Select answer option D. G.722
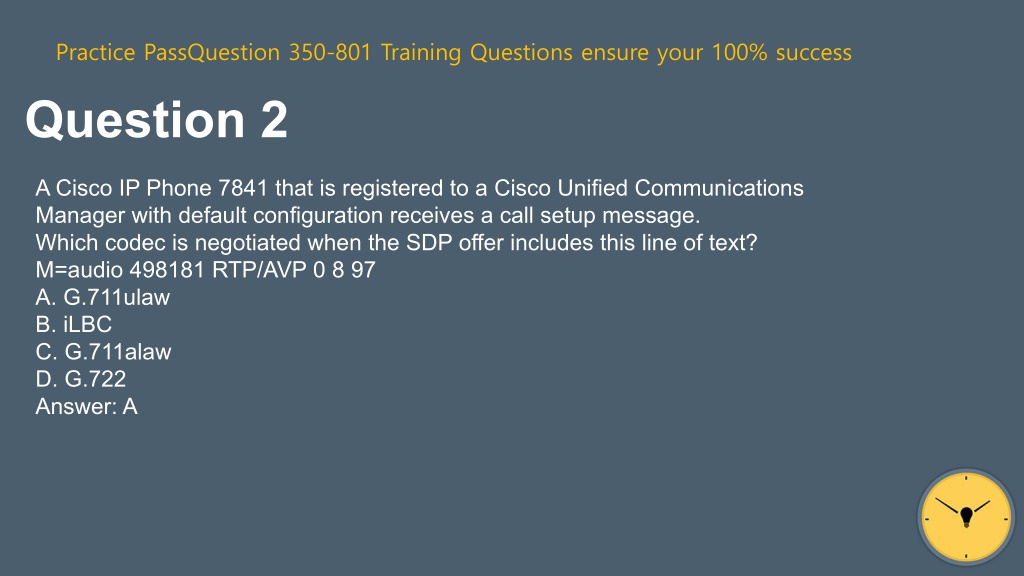This screenshot has width=1024, height=576. (80, 379)
